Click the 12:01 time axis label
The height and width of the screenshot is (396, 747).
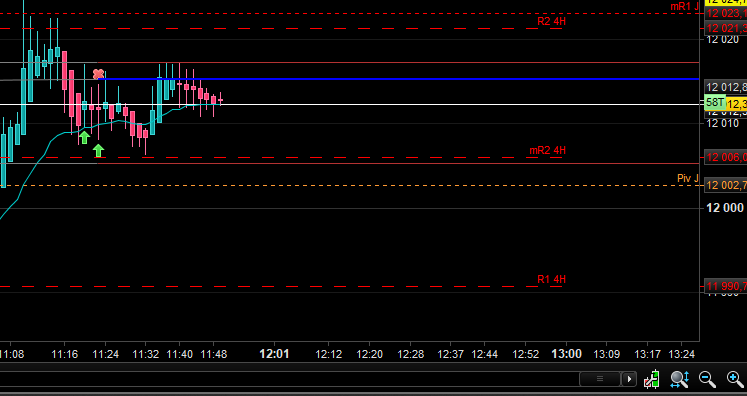(x=274, y=354)
